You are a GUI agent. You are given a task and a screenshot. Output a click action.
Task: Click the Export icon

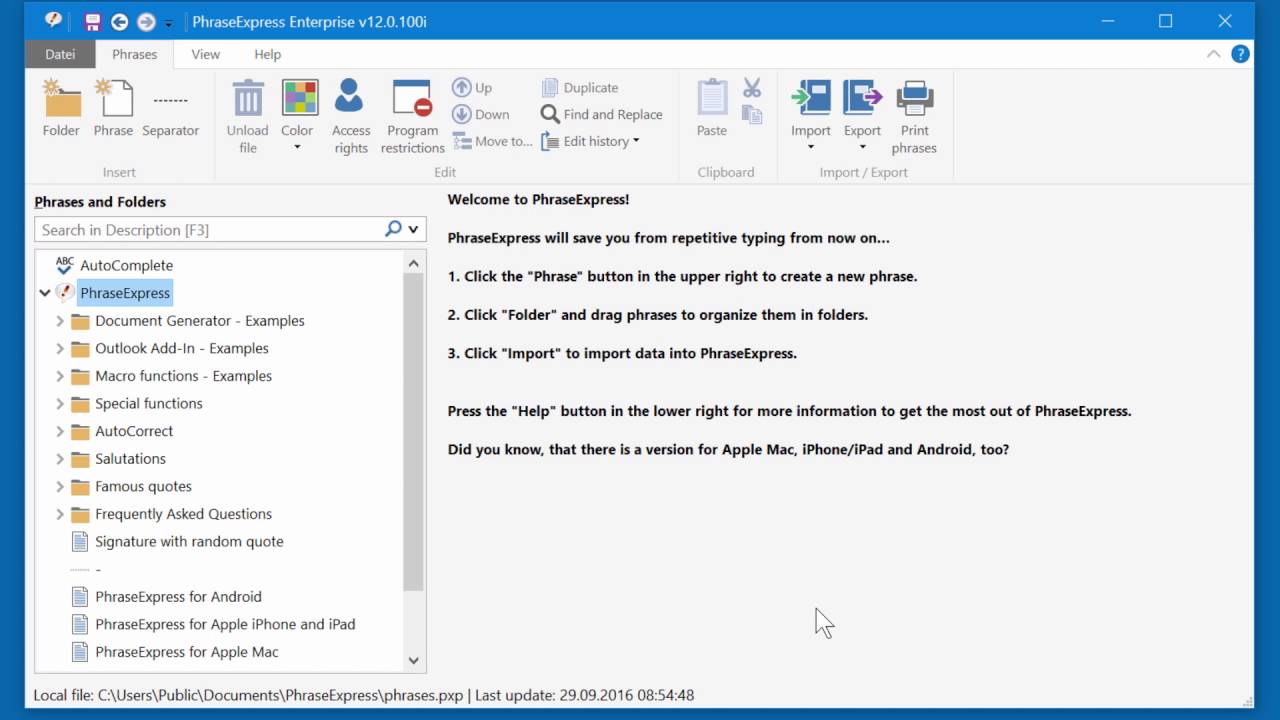tap(862, 99)
